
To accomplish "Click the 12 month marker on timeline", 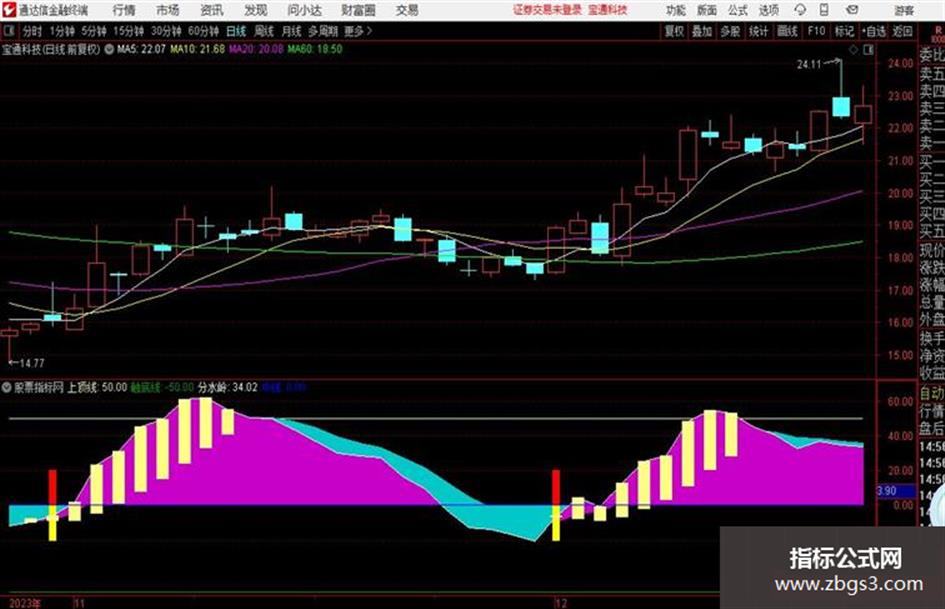I will 561,603.
